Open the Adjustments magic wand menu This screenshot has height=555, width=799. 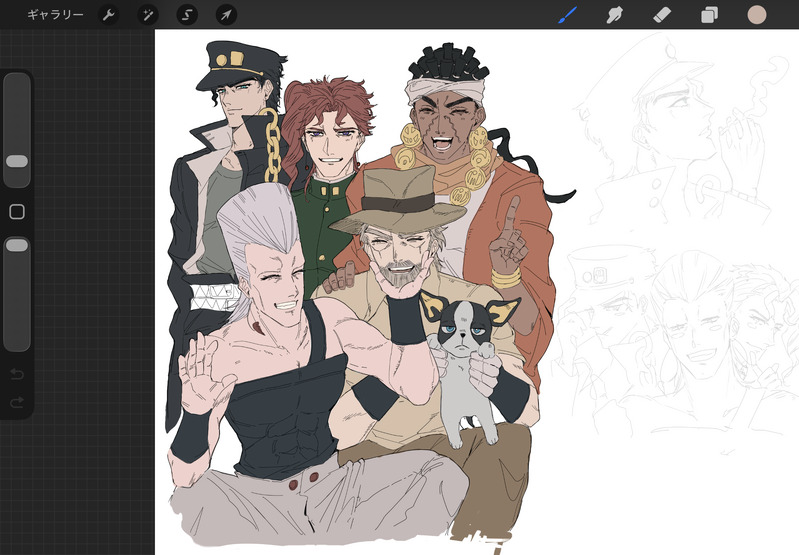coord(148,15)
